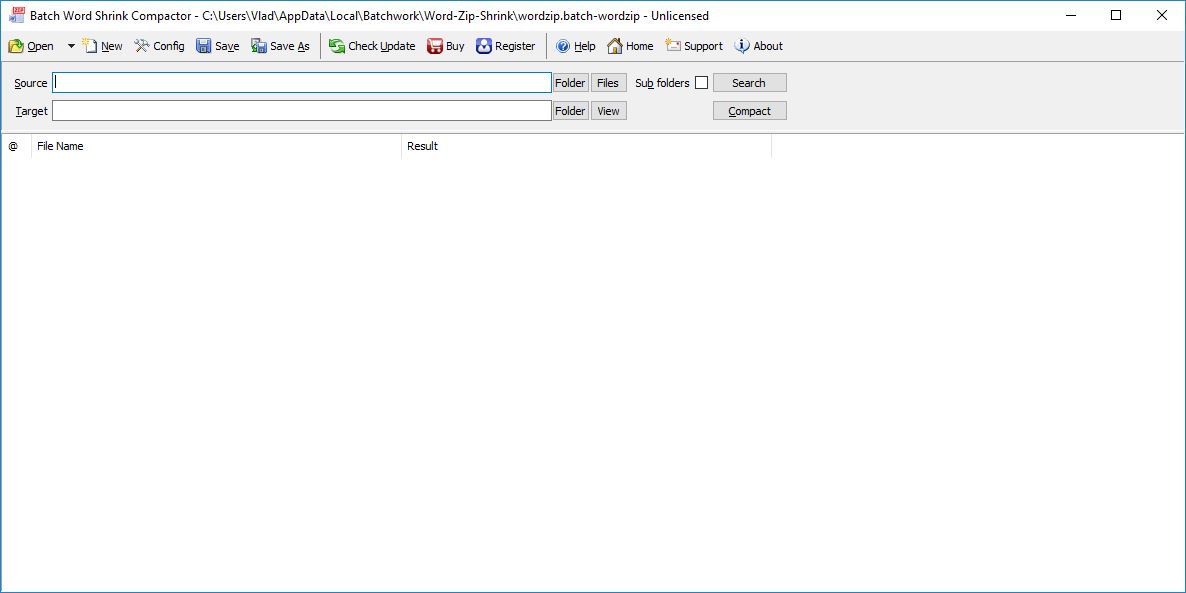
Task: Start the file Search button
Action: tap(750, 83)
